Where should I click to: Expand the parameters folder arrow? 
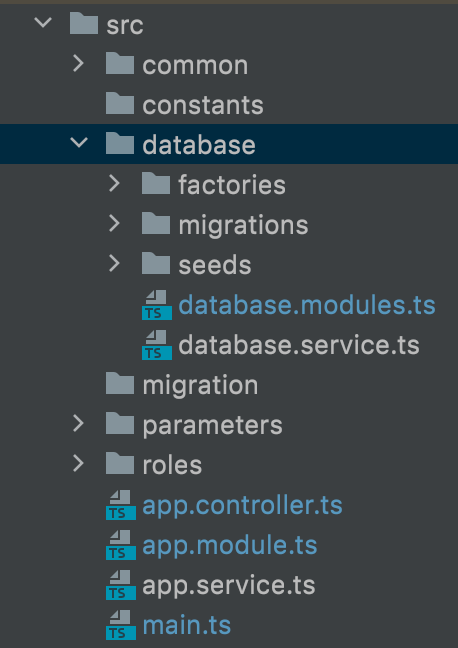point(78,424)
